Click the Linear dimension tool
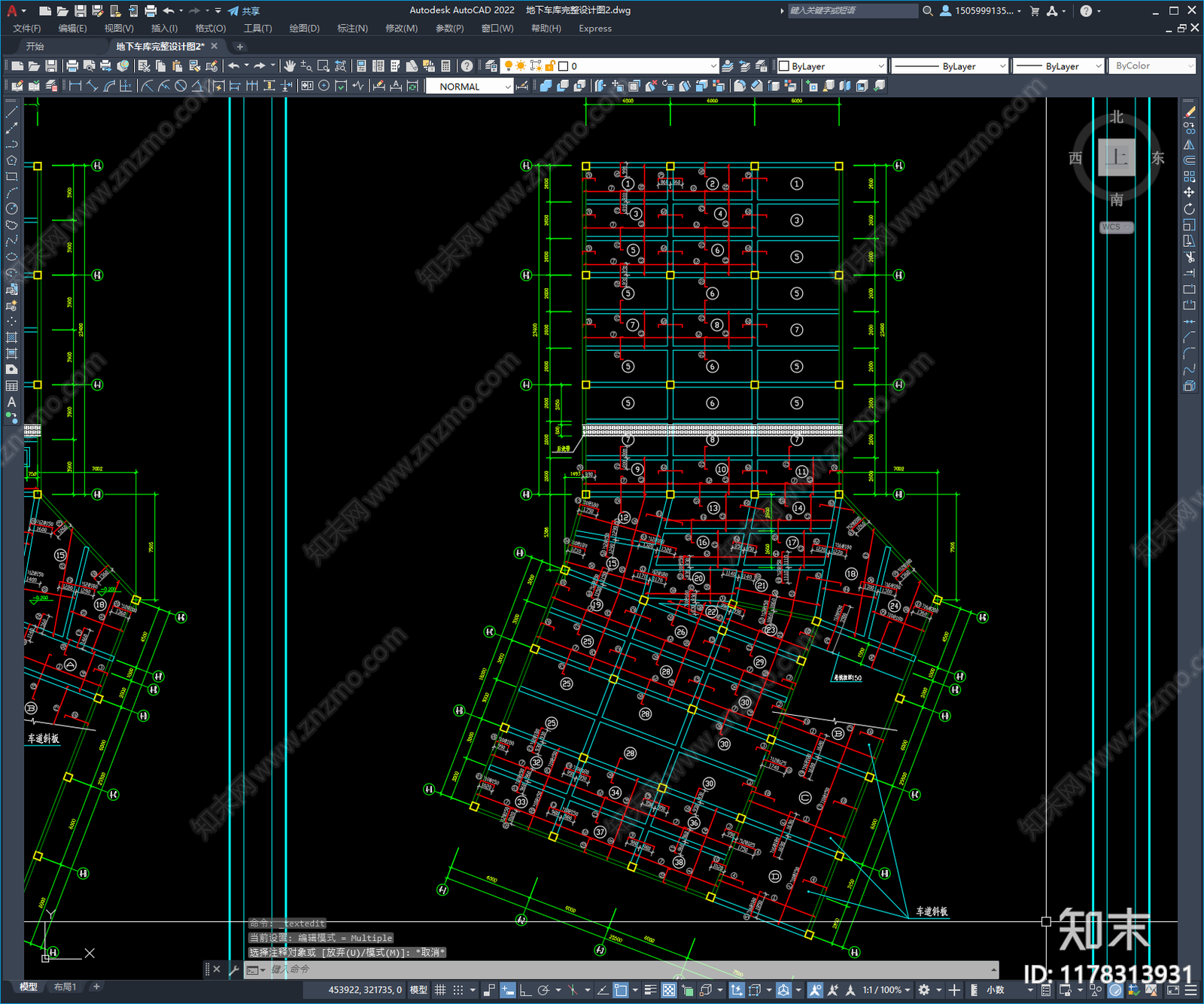 tap(75, 86)
